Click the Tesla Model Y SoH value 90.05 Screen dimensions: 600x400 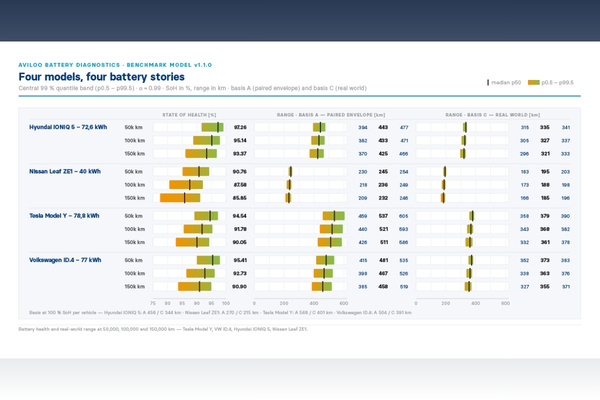(x=240, y=242)
